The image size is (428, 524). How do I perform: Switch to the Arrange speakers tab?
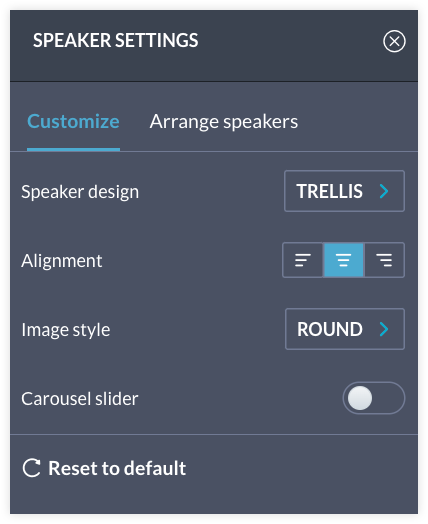point(224,122)
